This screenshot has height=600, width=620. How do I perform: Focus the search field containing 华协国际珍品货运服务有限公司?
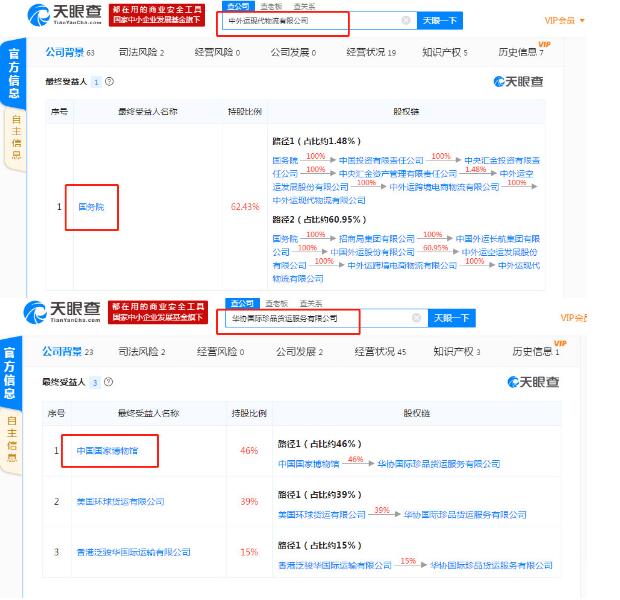pyautogui.click(x=310, y=318)
